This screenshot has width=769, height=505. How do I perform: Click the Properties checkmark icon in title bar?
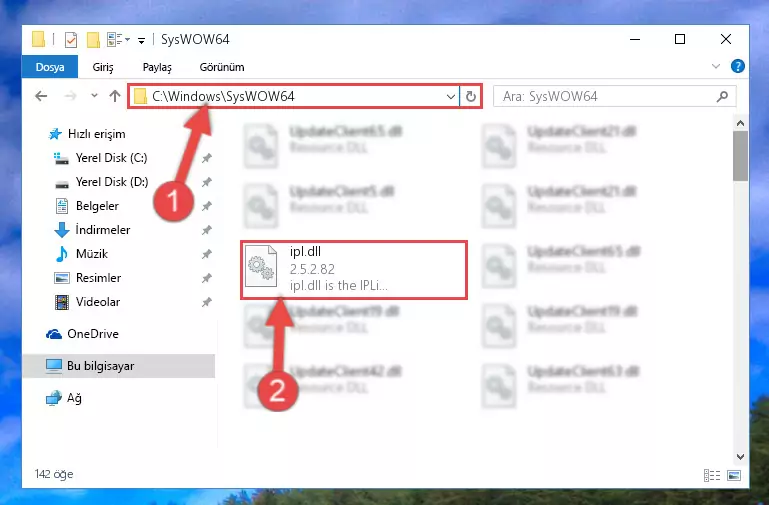point(71,39)
